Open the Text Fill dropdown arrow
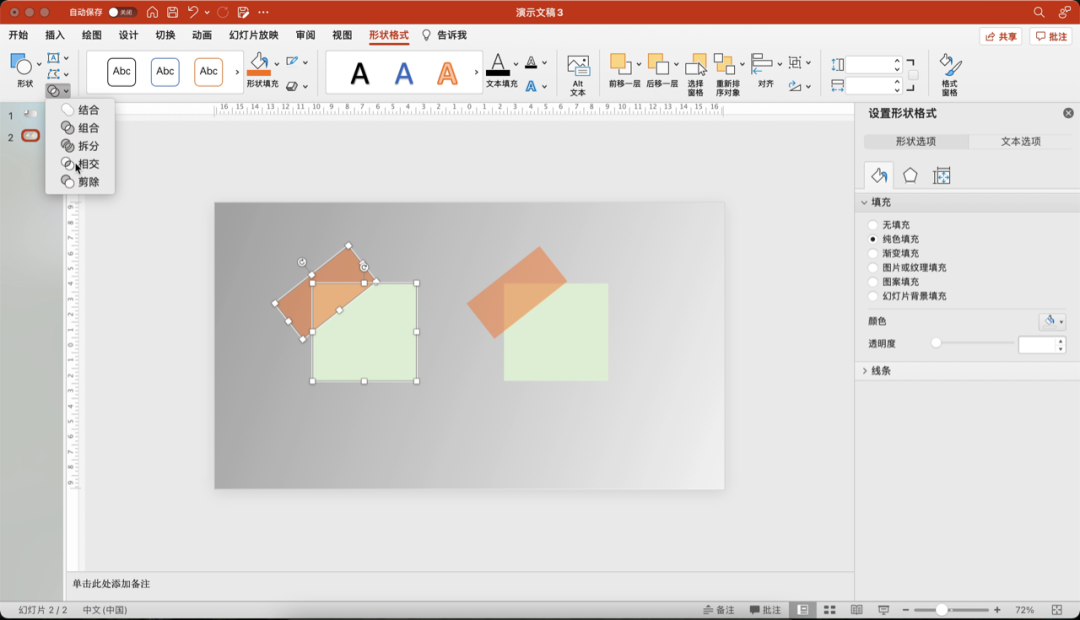The image size is (1080, 620). 515,64
